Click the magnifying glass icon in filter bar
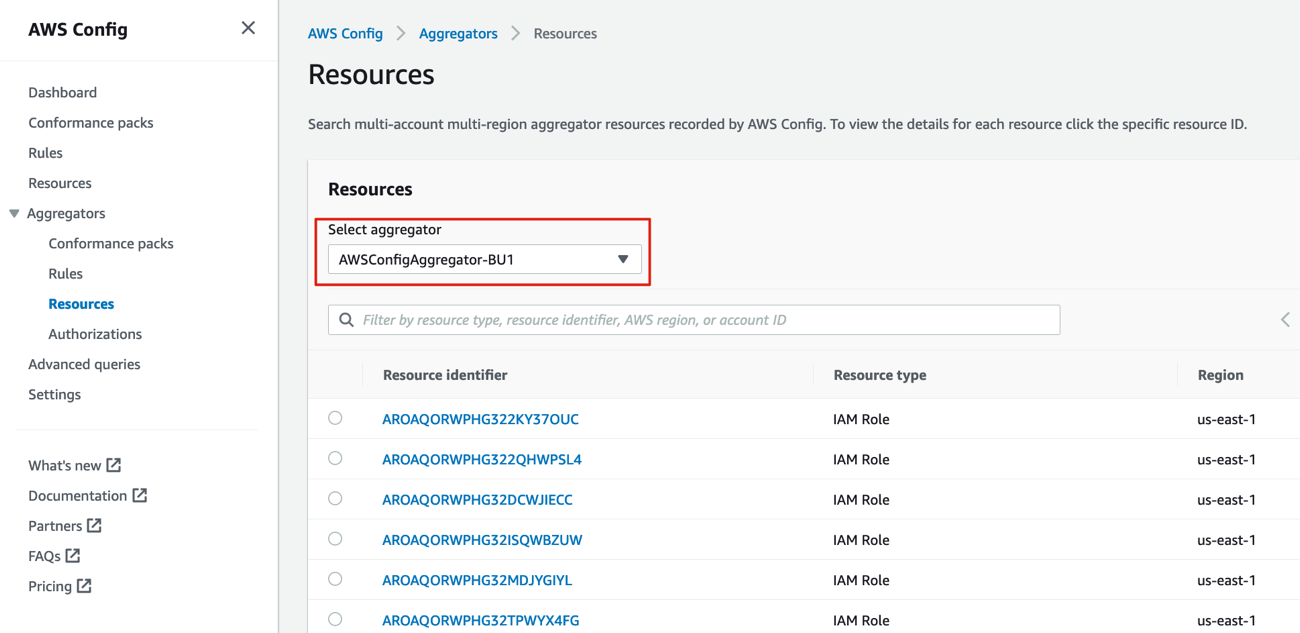1300x633 pixels. click(x=346, y=319)
